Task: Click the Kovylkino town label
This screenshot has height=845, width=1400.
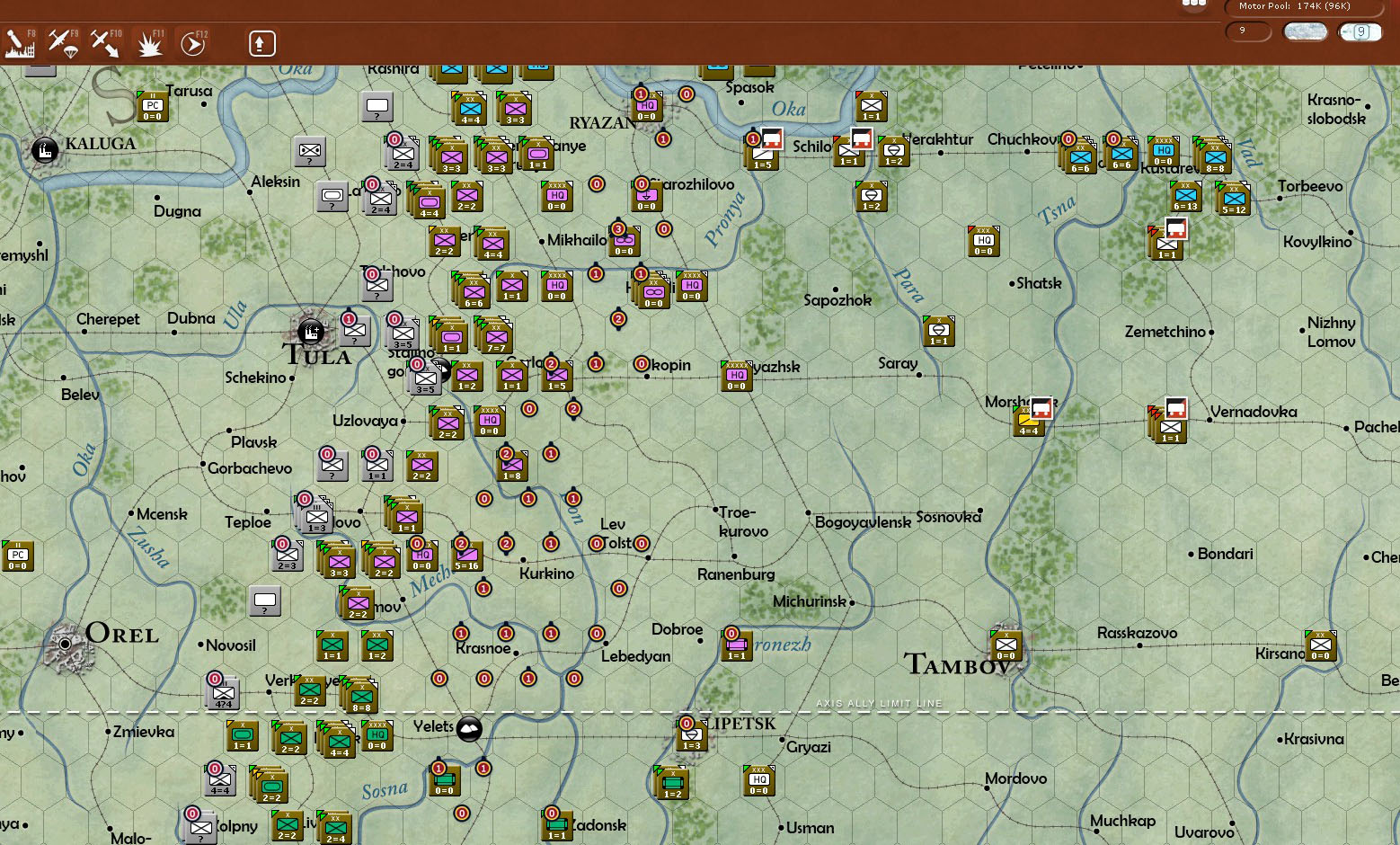Action: pyautogui.click(x=1317, y=242)
